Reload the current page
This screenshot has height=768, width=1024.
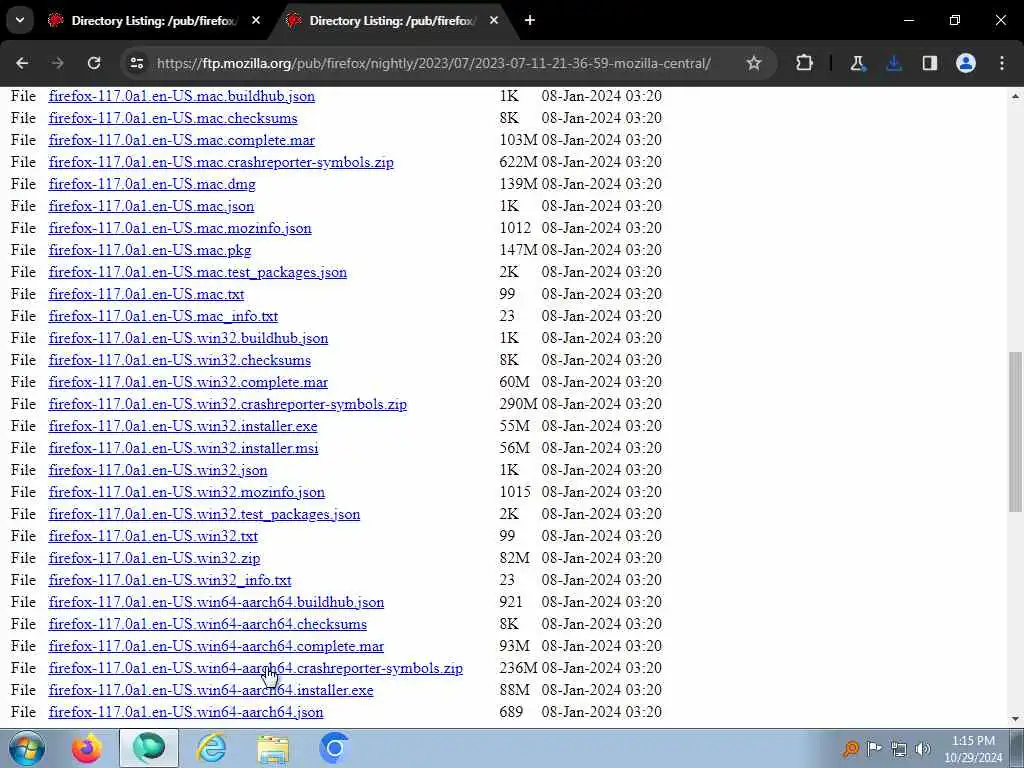click(x=94, y=63)
